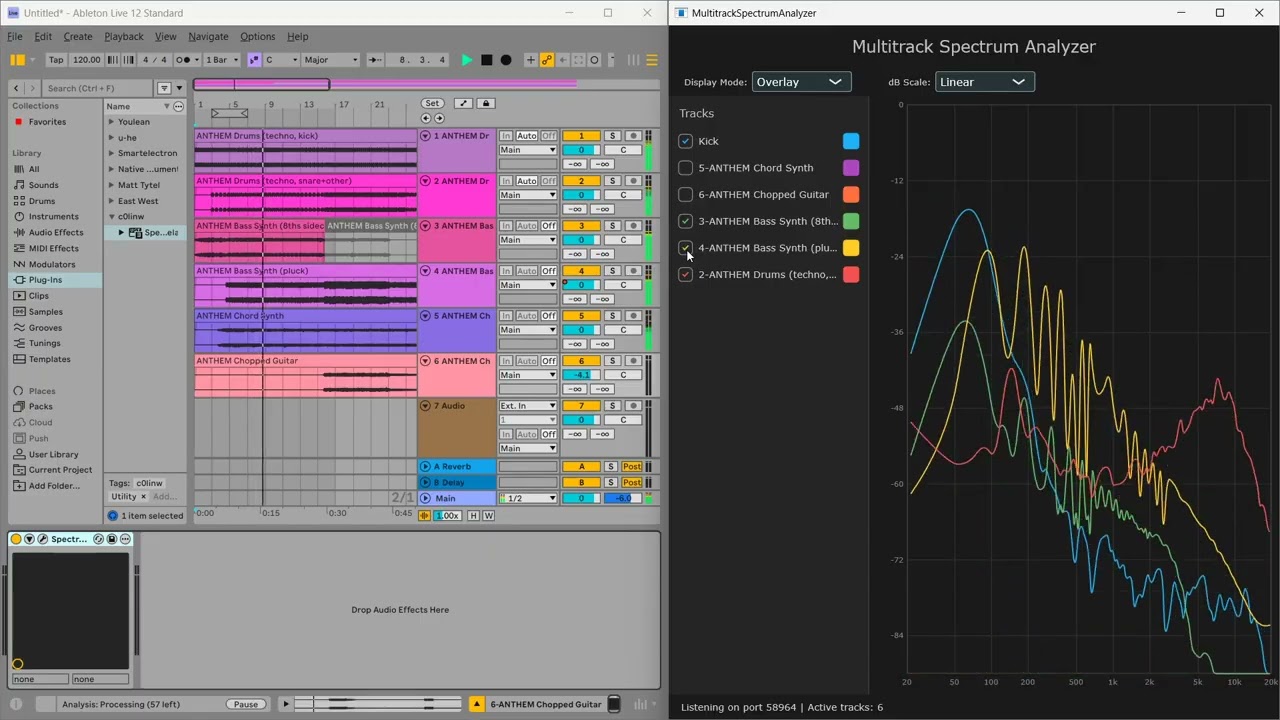The image size is (1280, 720).
Task: Open the Playback menu
Action: point(124,37)
